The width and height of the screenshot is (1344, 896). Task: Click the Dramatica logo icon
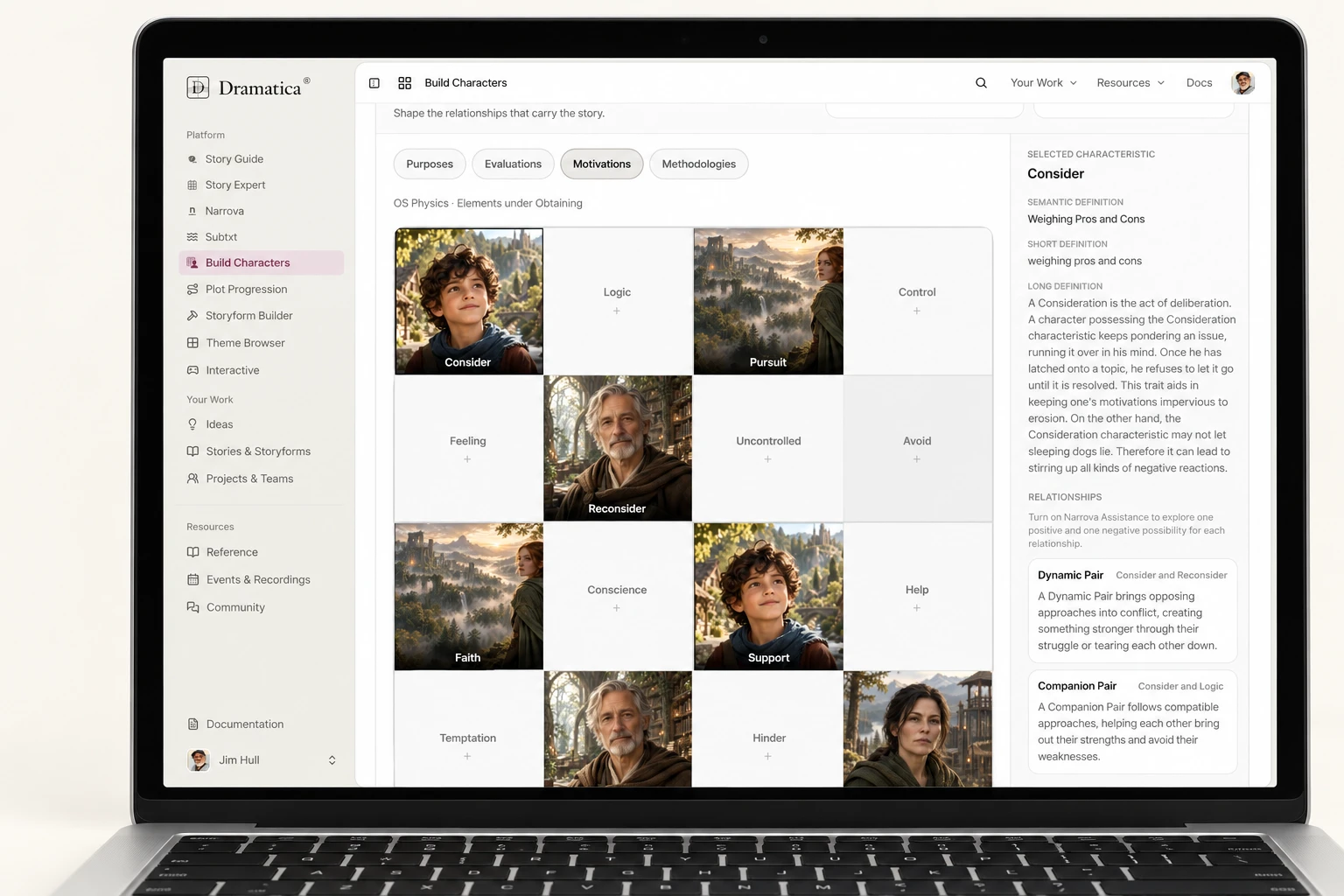click(x=198, y=87)
